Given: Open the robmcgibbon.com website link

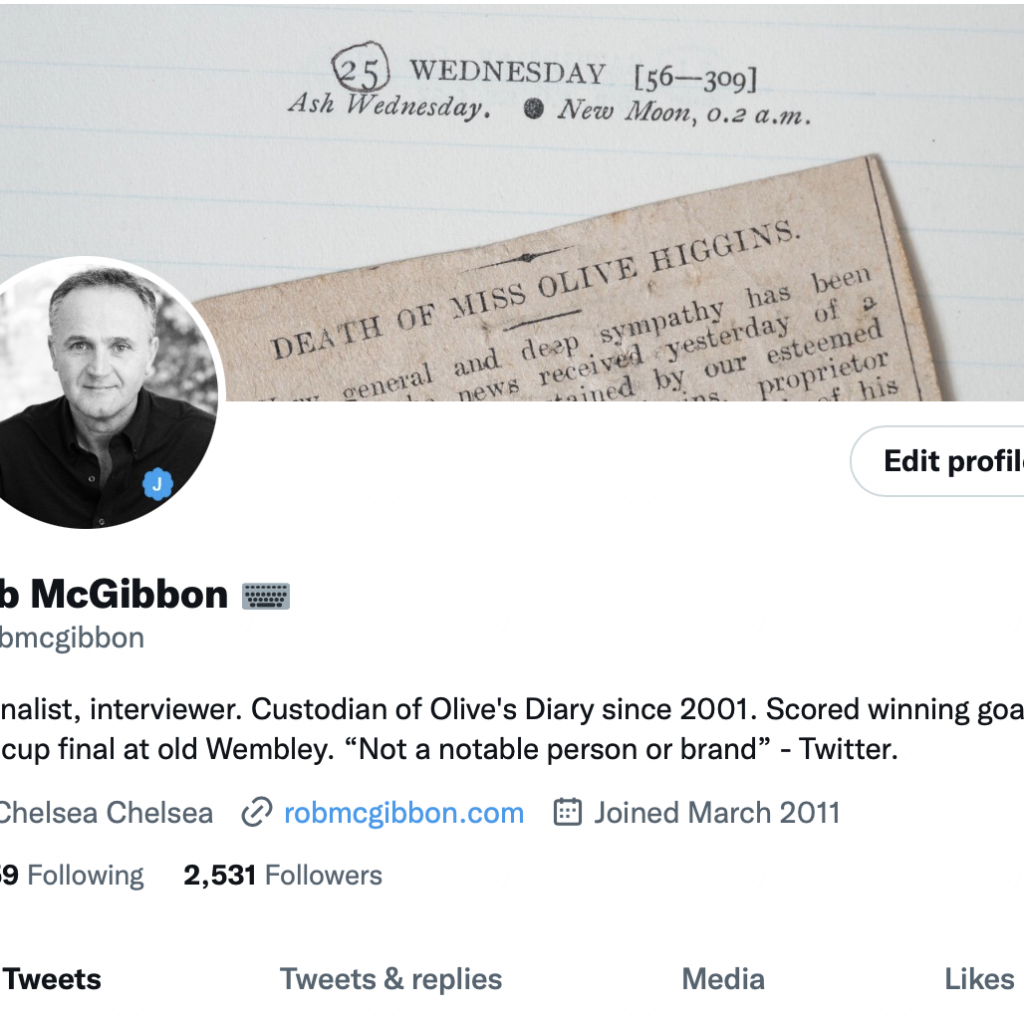Looking at the screenshot, I should 404,813.
